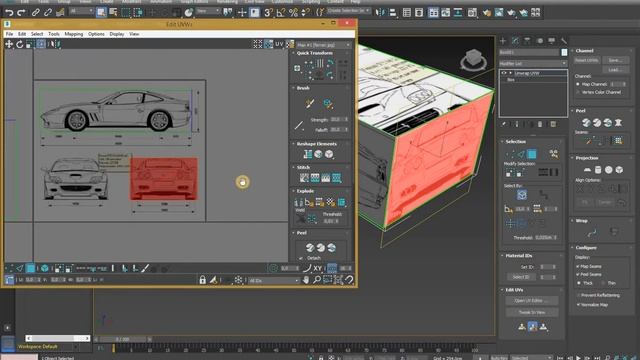640x360 pixels.
Task: Collapse the Reshape Elements rollout
Action: pos(293,144)
